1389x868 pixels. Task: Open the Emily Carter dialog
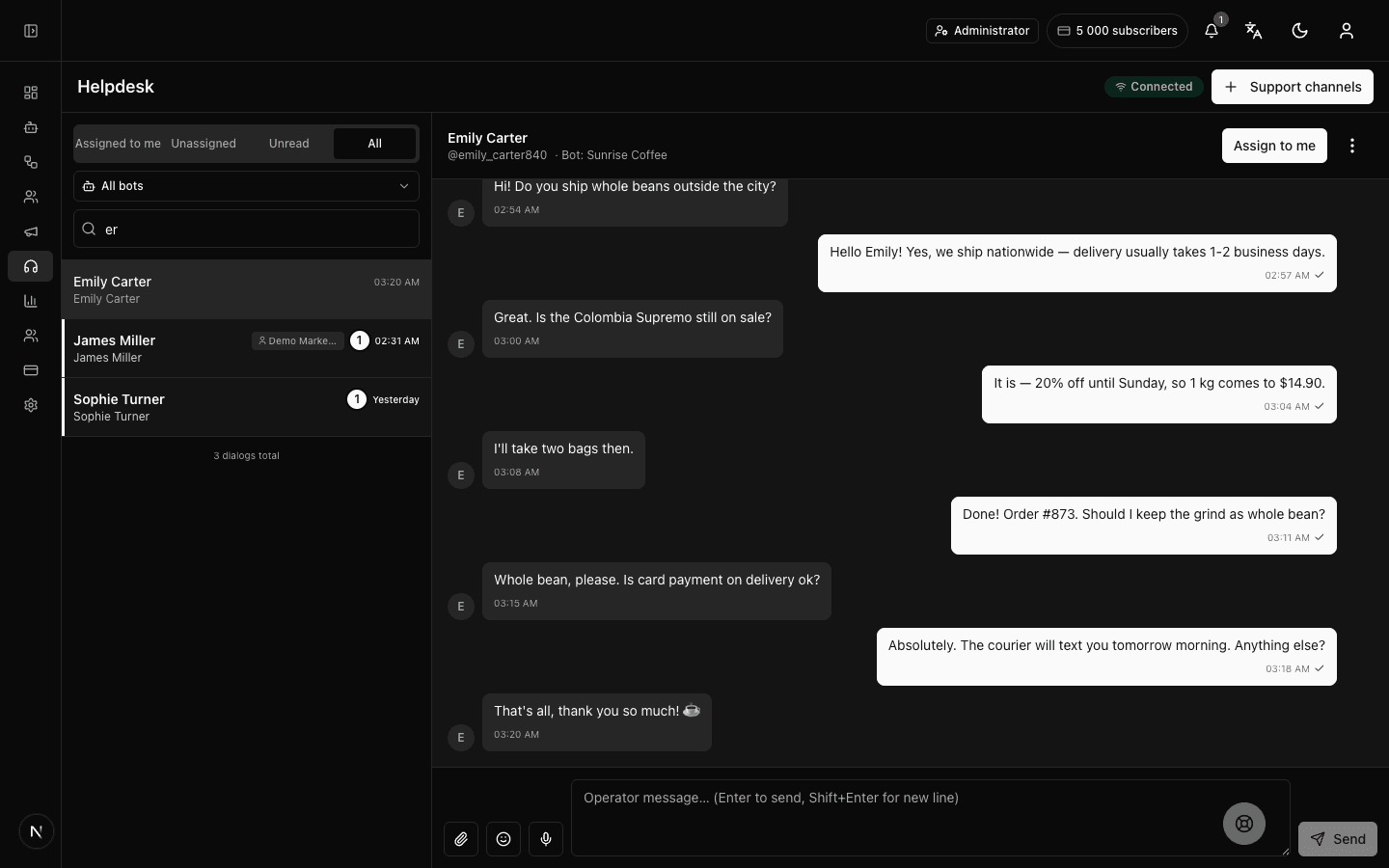(246, 289)
